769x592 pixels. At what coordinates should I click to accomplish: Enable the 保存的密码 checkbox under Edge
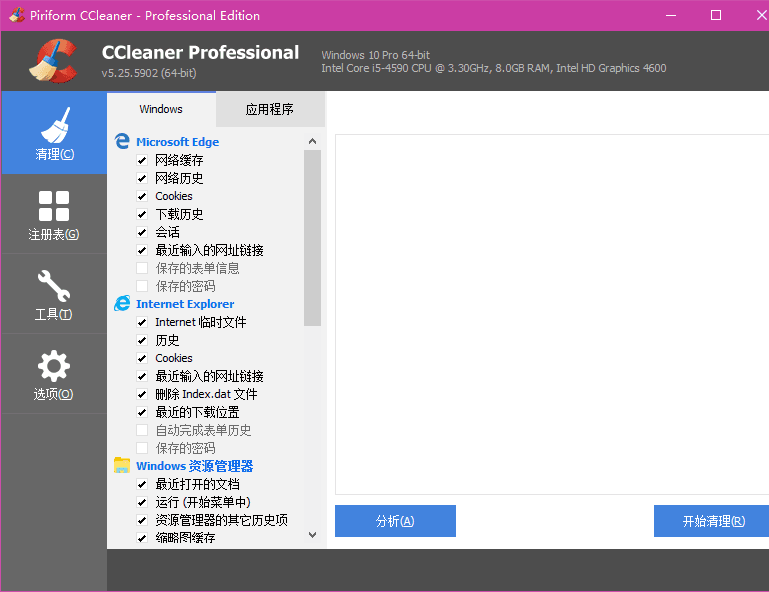tap(142, 286)
